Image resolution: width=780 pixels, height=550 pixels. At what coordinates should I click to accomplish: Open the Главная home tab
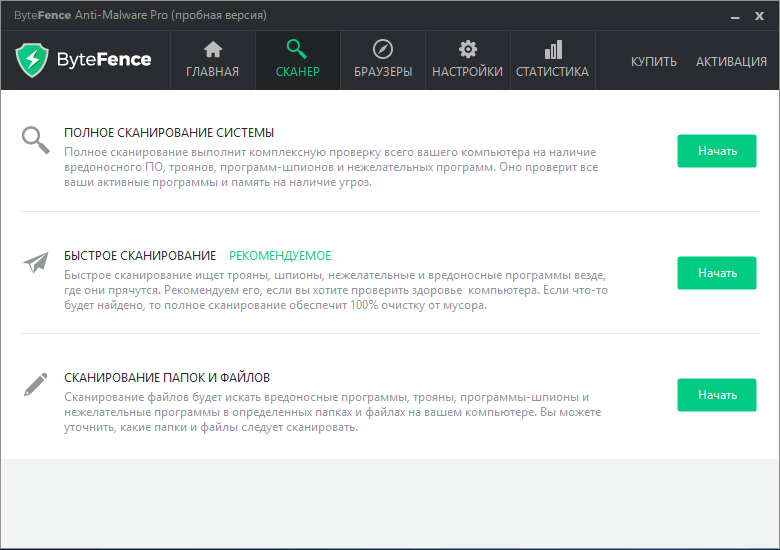tap(213, 60)
